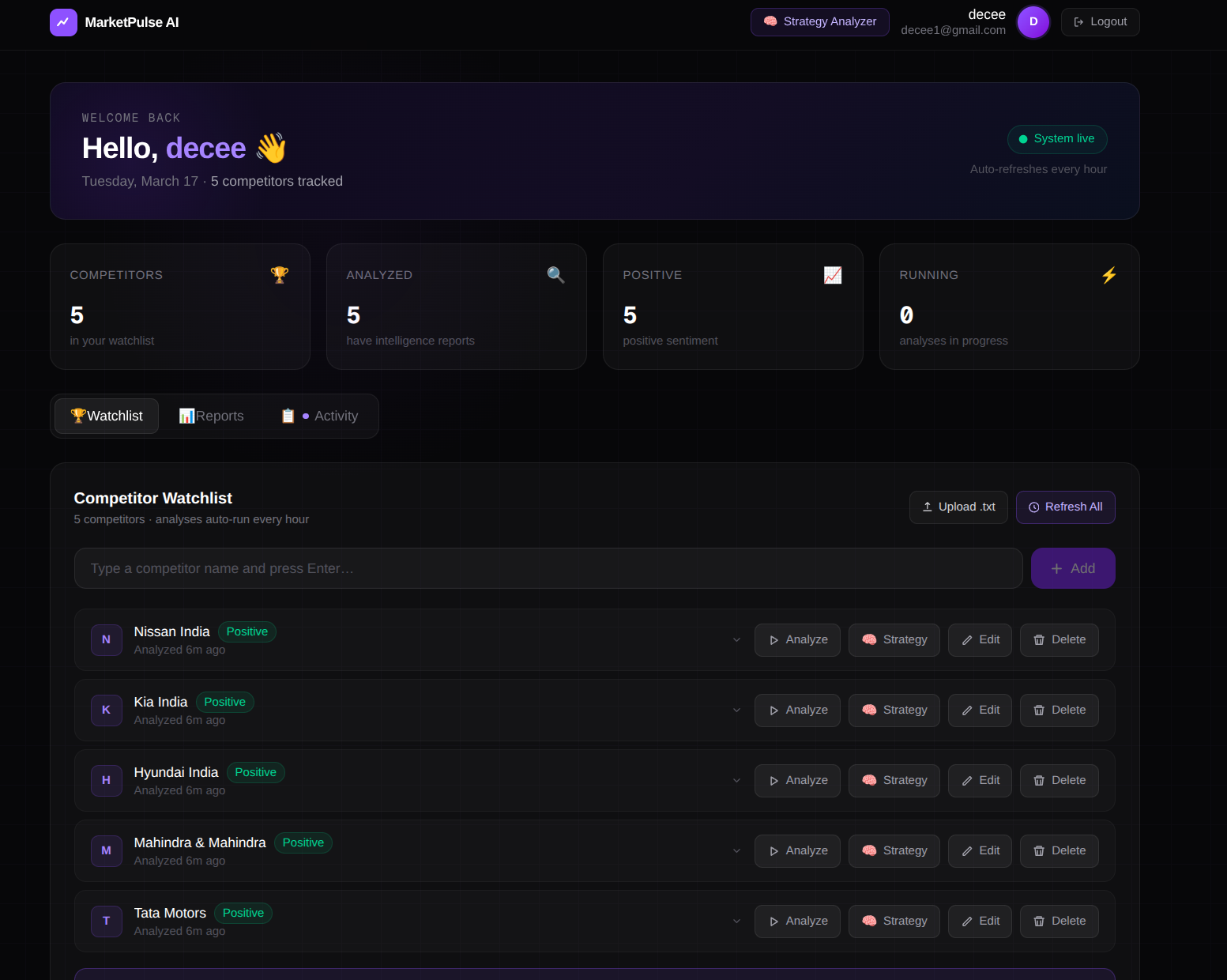Click the Nissan India name text
Viewport: 1227px width, 980px height.
pos(172,632)
